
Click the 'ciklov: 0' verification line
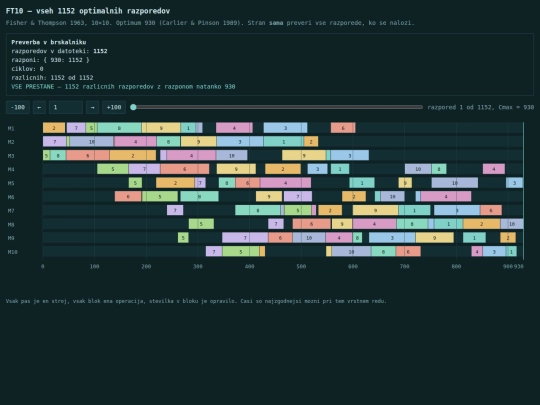click(x=27, y=69)
